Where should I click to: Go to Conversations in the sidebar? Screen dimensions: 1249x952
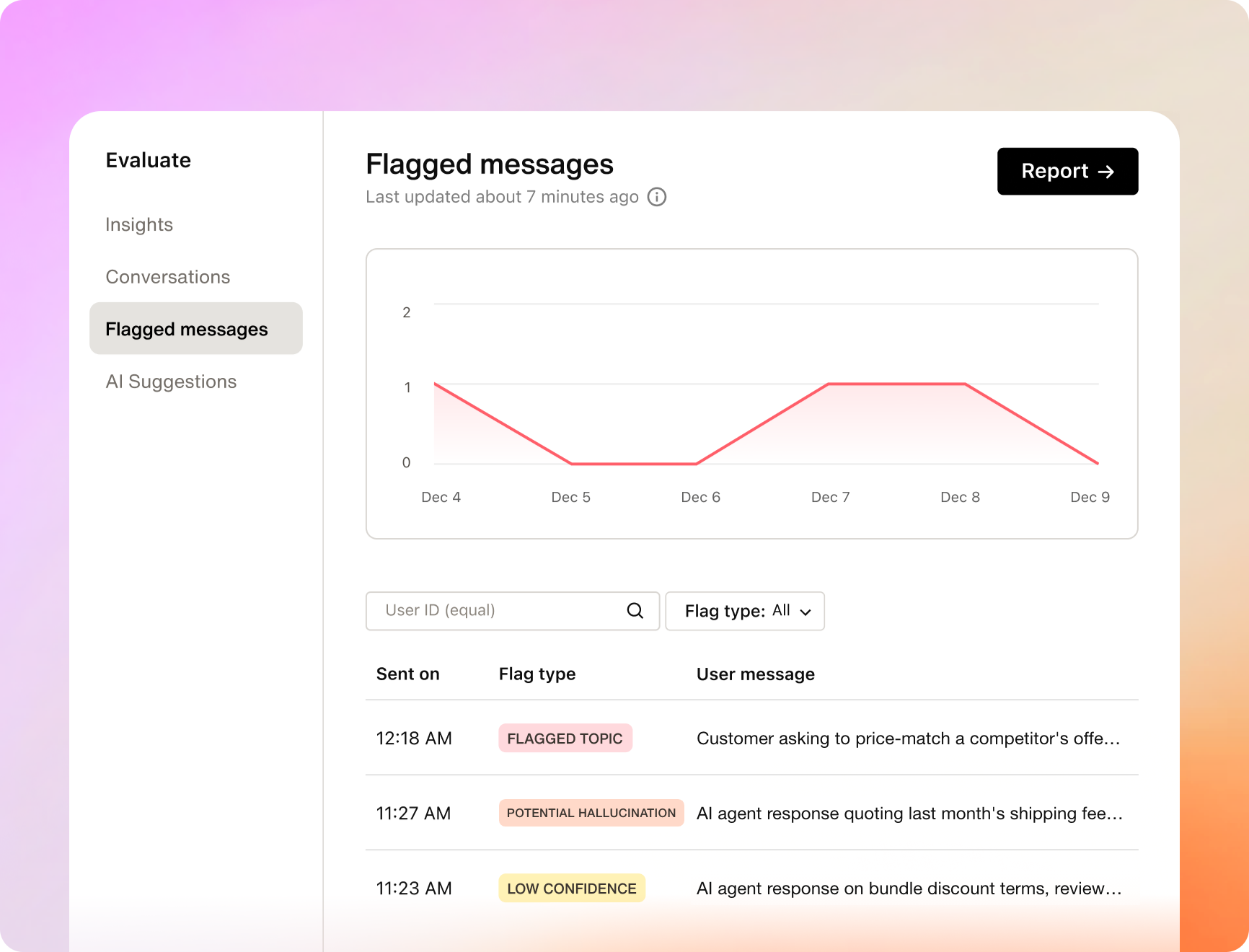tap(168, 277)
